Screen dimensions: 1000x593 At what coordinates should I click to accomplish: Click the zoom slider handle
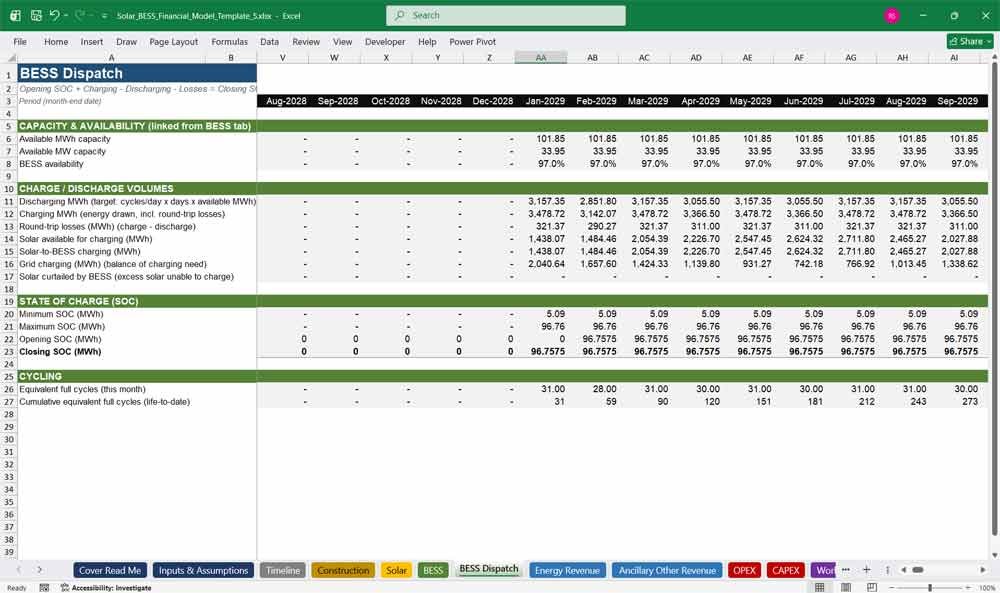tap(930, 587)
